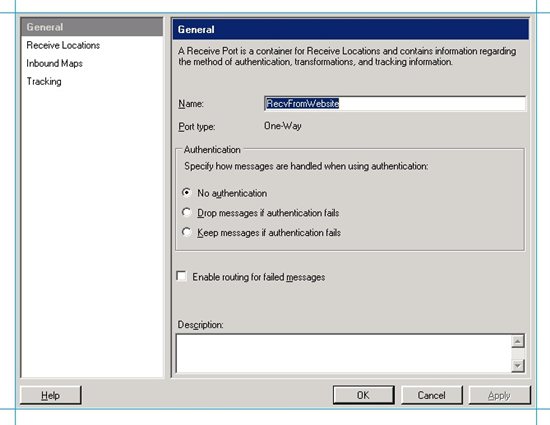Confirm with the OK button
This screenshot has height=425, width=550.
363,395
